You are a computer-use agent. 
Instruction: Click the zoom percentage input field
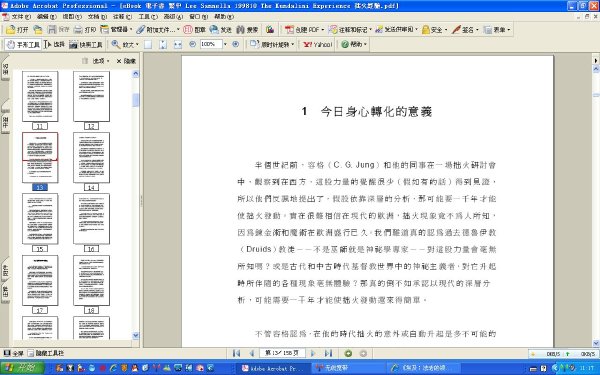point(211,44)
